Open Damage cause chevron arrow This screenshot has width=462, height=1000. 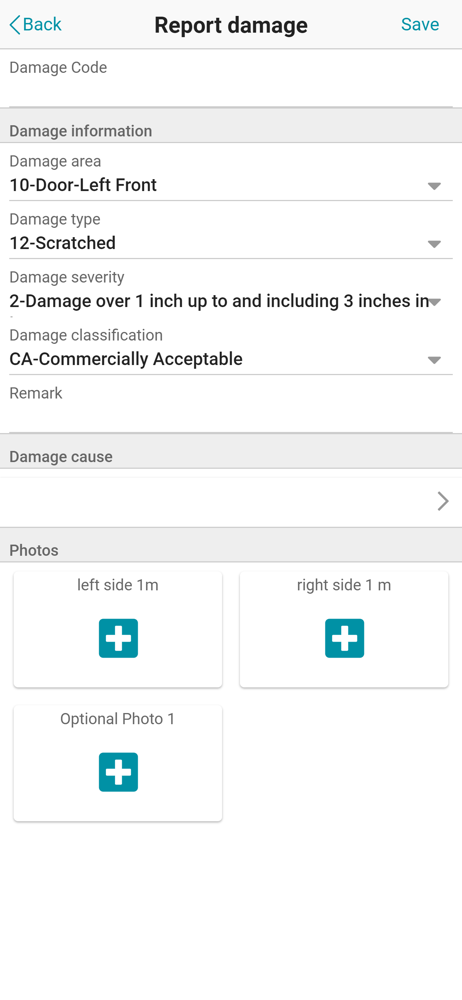tap(443, 502)
